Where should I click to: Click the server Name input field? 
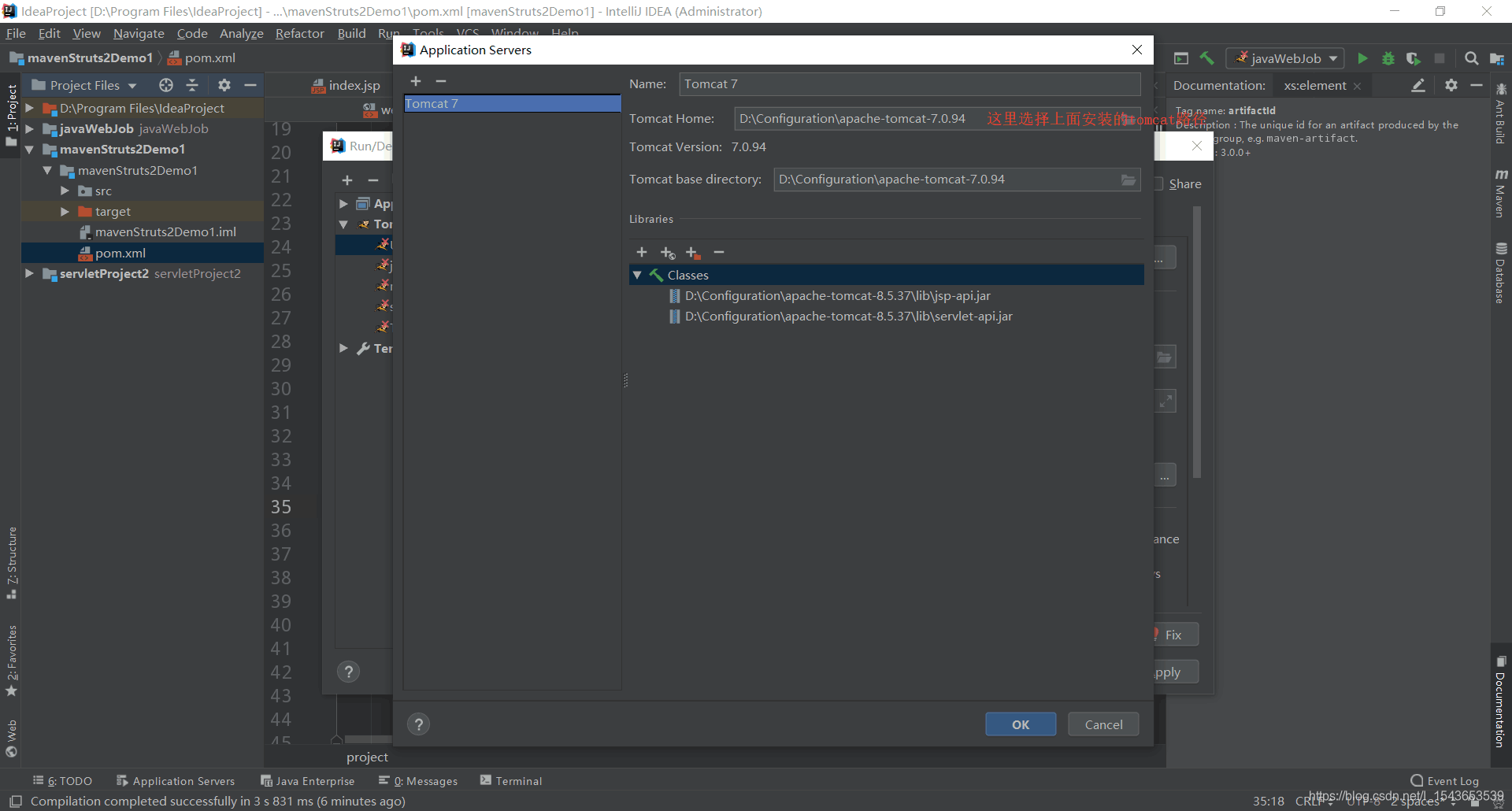click(x=910, y=84)
